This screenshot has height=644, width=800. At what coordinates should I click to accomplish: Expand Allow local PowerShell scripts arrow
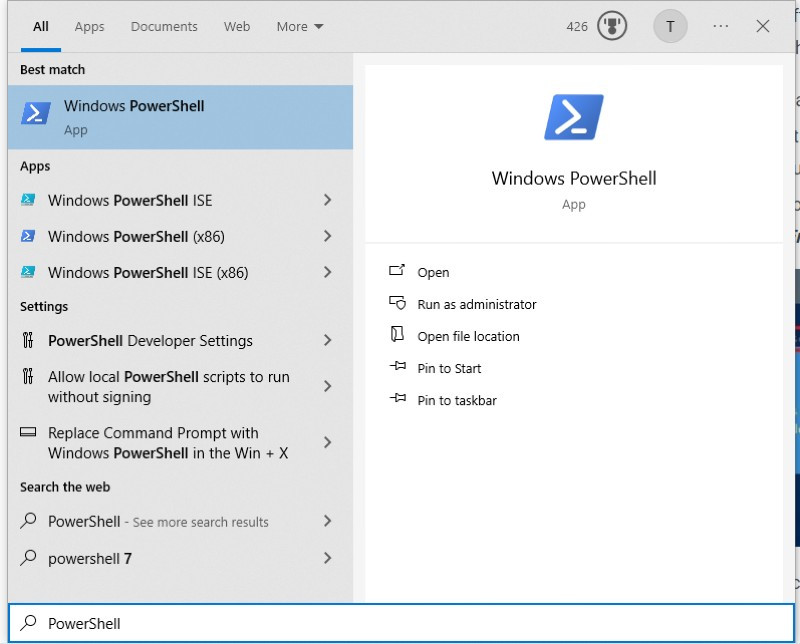[x=328, y=386]
